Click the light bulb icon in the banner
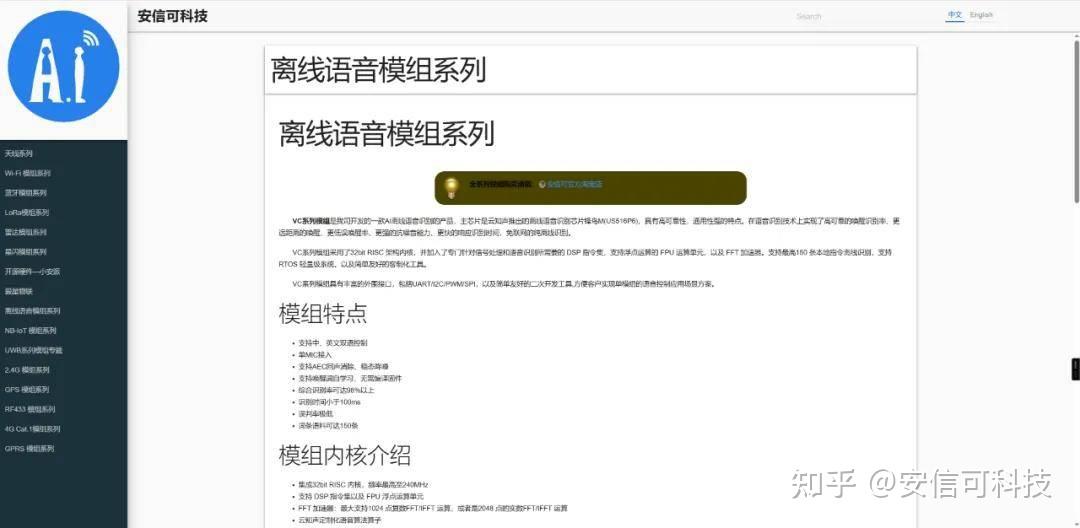 click(451, 187)
